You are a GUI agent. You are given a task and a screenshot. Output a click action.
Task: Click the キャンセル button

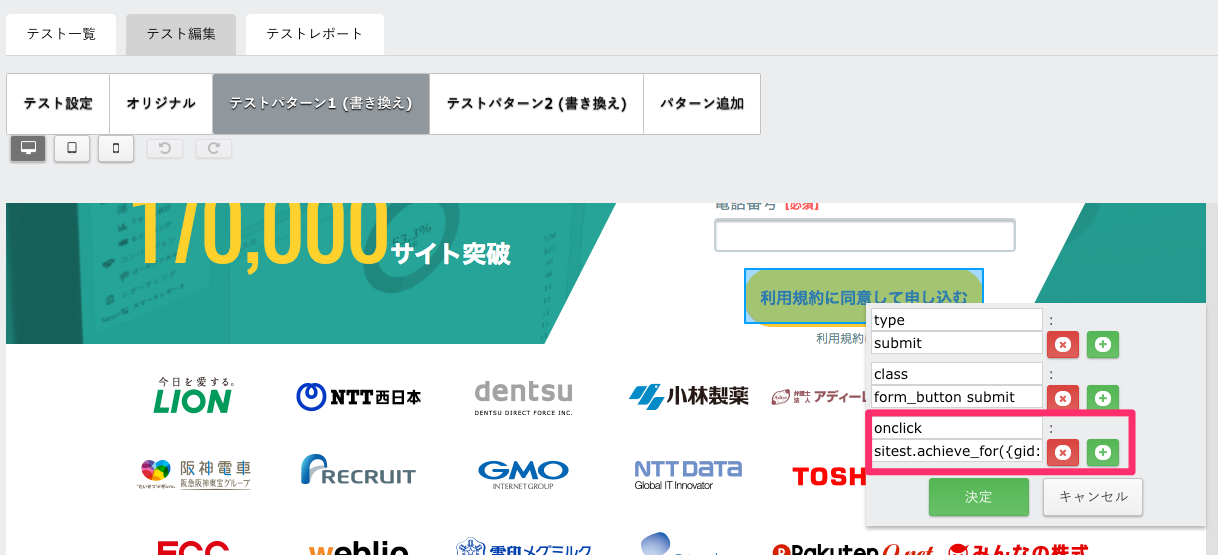pyautogui.click(x=1093, y=497)
